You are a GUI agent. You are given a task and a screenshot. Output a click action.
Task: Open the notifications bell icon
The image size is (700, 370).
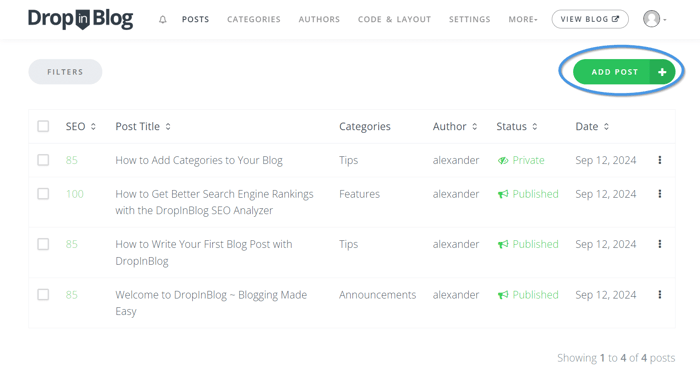point(162,20)
